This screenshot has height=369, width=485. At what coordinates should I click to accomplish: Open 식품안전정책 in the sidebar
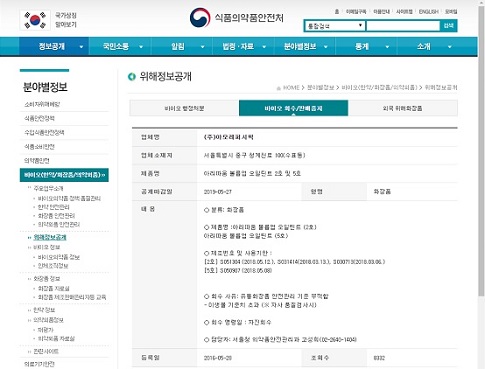click(x=39, y=118)
